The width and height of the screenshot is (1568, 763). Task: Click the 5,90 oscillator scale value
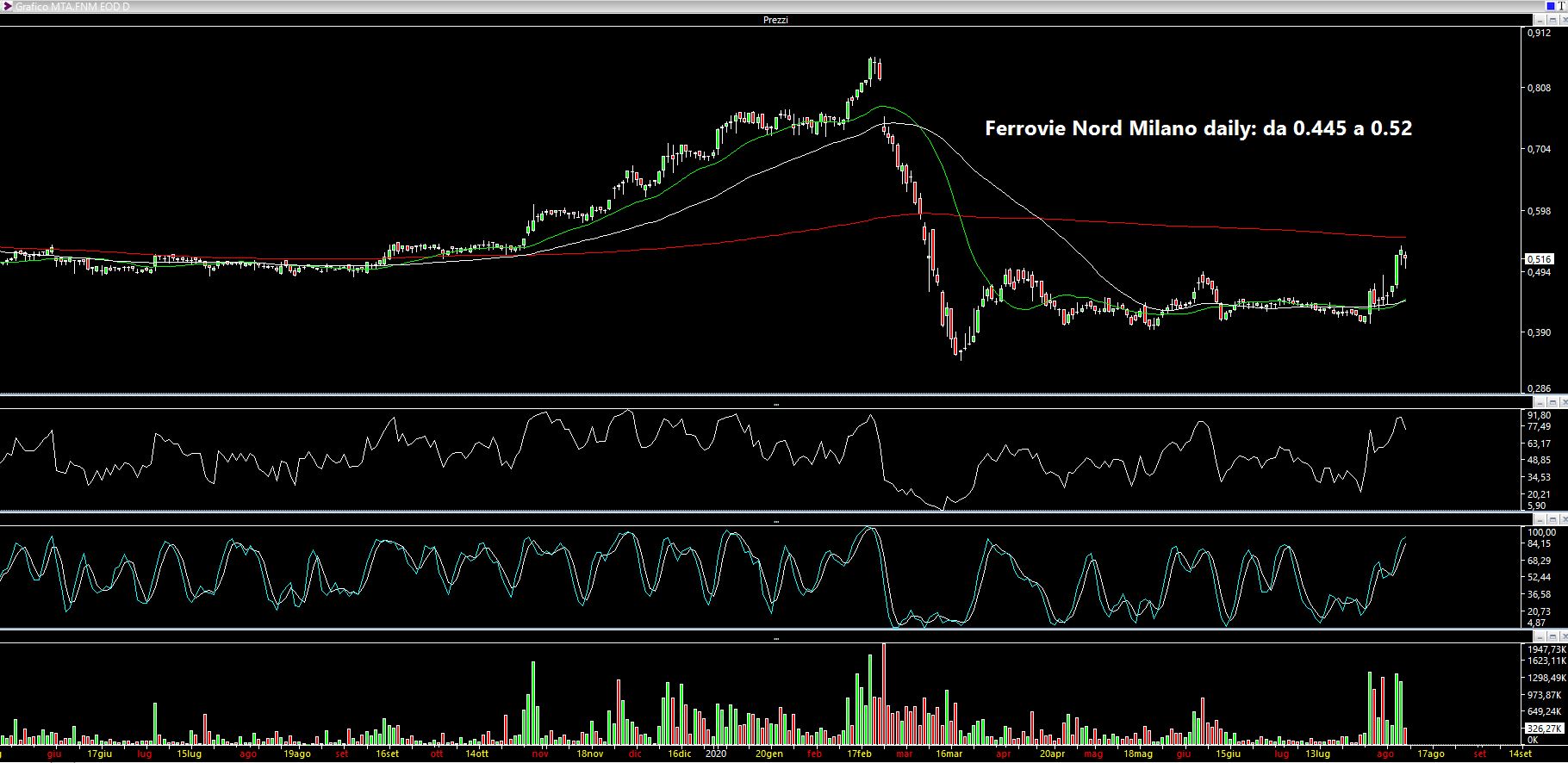pos(1536,506)
